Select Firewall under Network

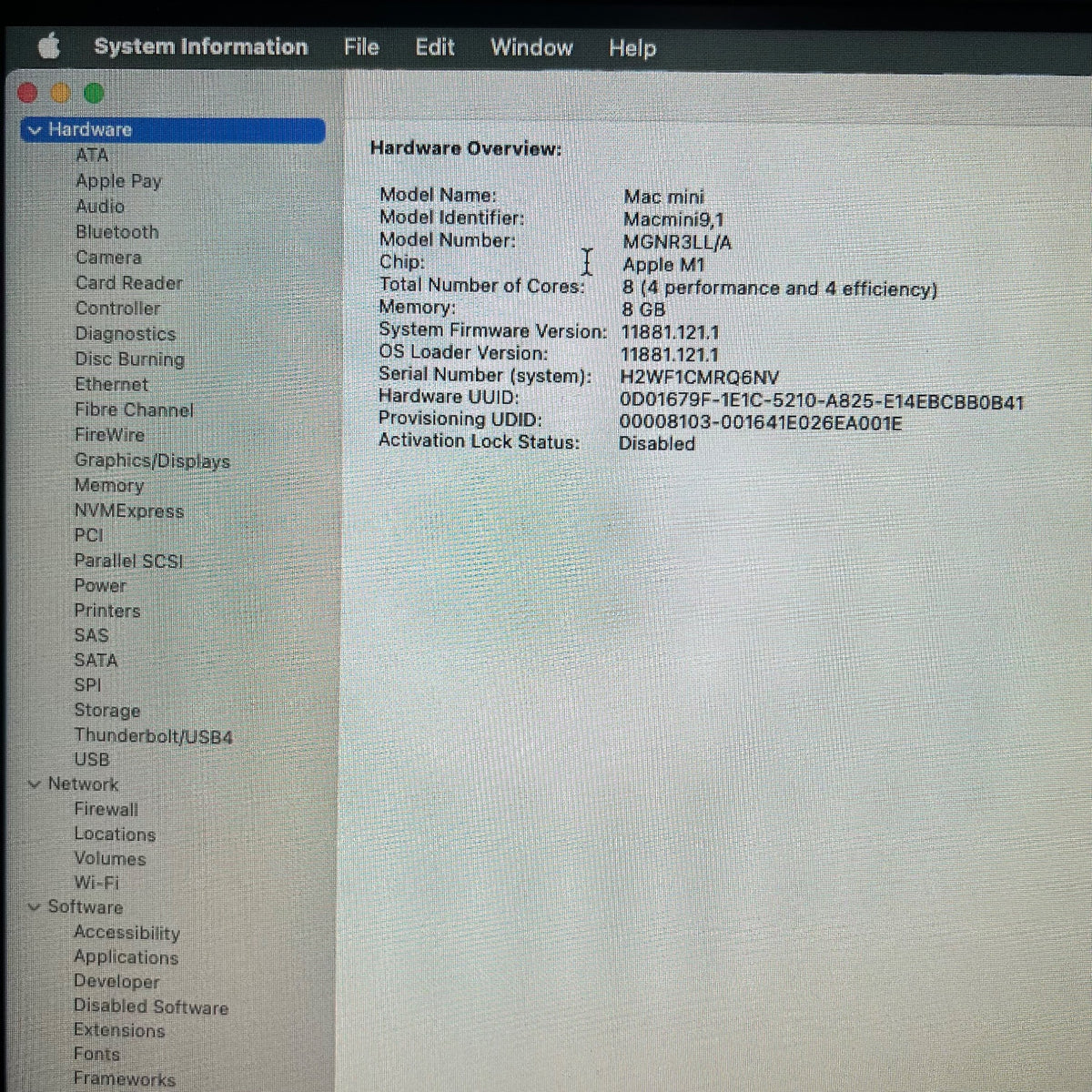pos(106,809)
